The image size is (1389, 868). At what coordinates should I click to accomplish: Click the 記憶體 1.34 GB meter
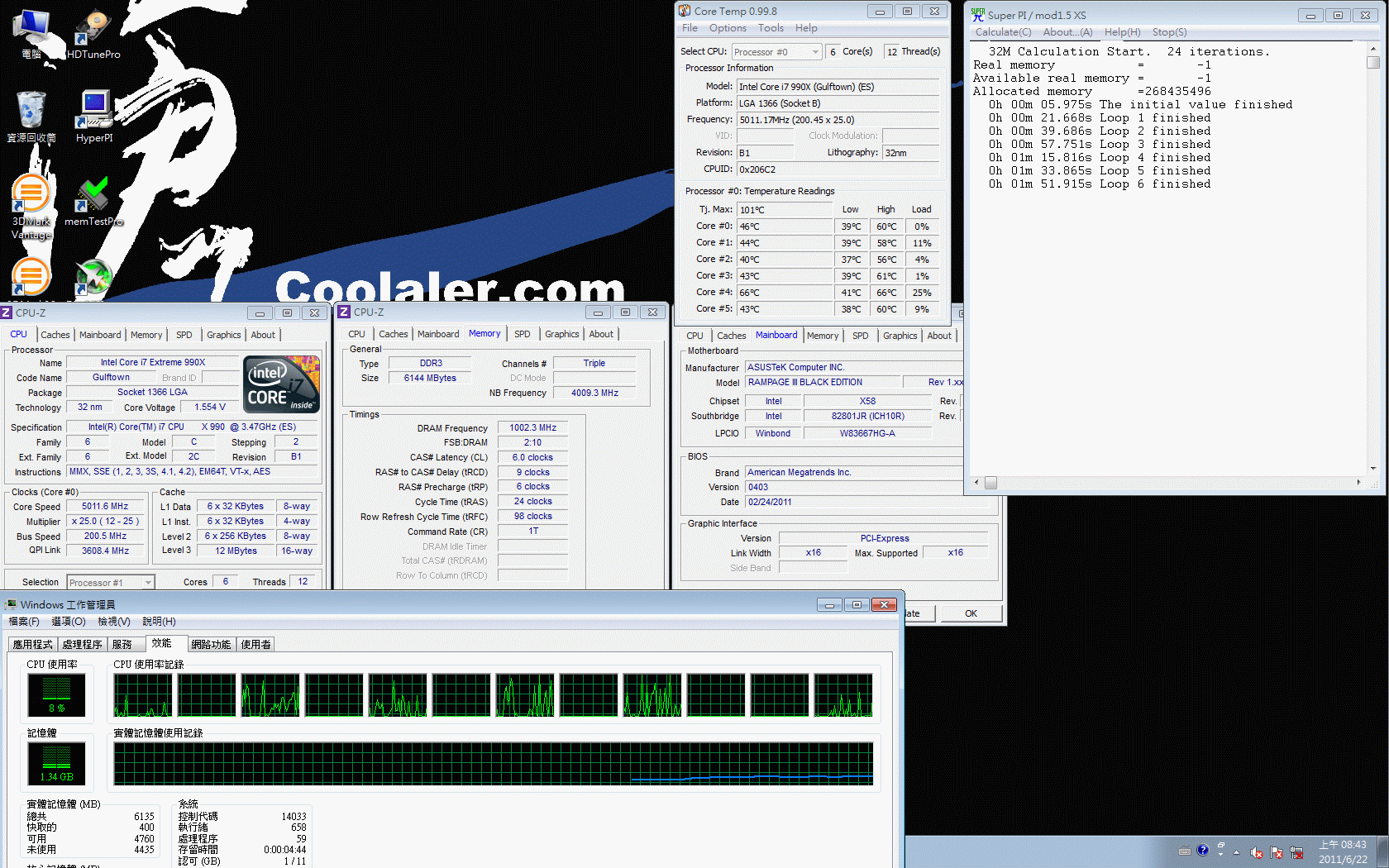56,763
